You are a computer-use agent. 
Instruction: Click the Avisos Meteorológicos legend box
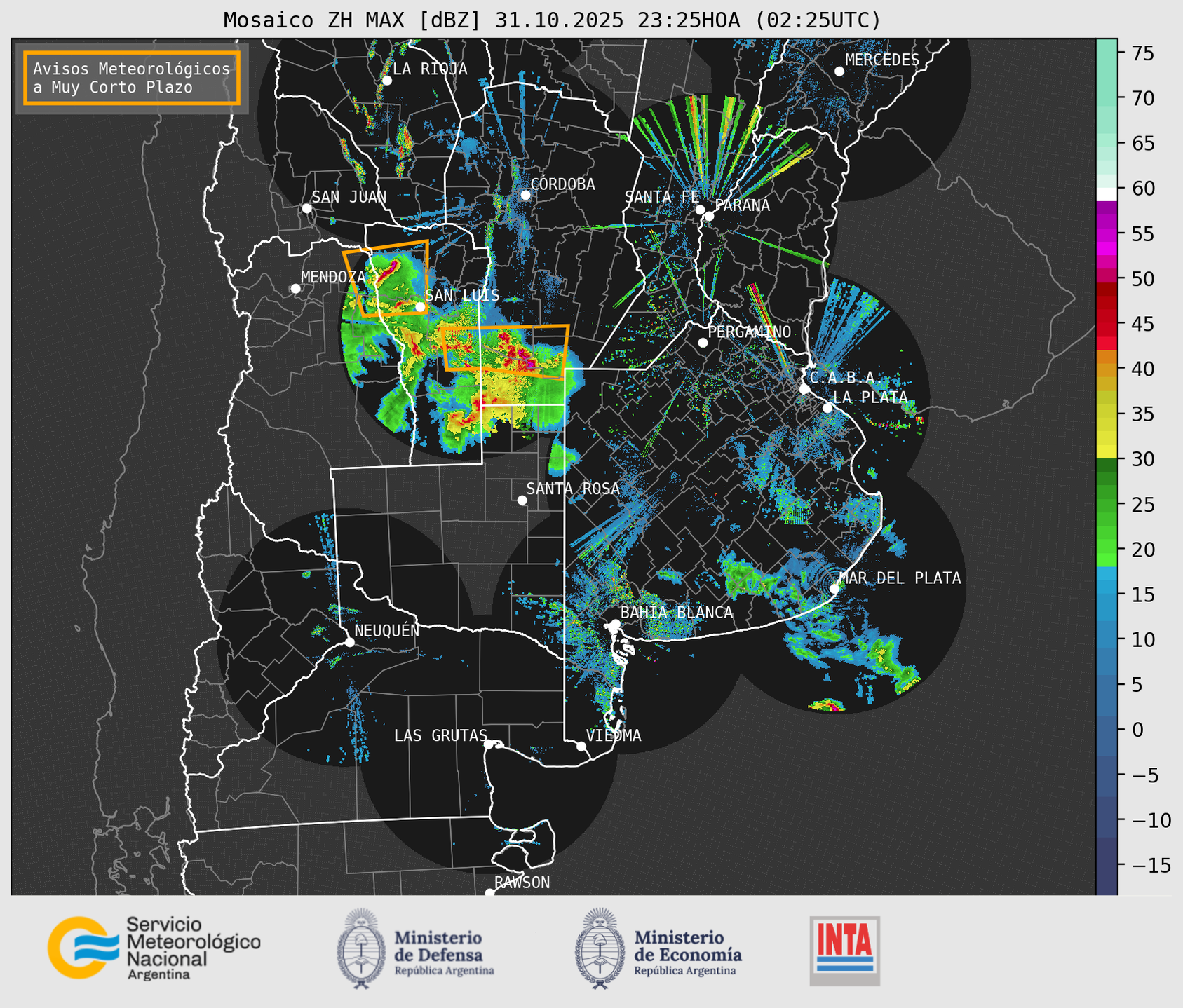[x=132, y=78]
